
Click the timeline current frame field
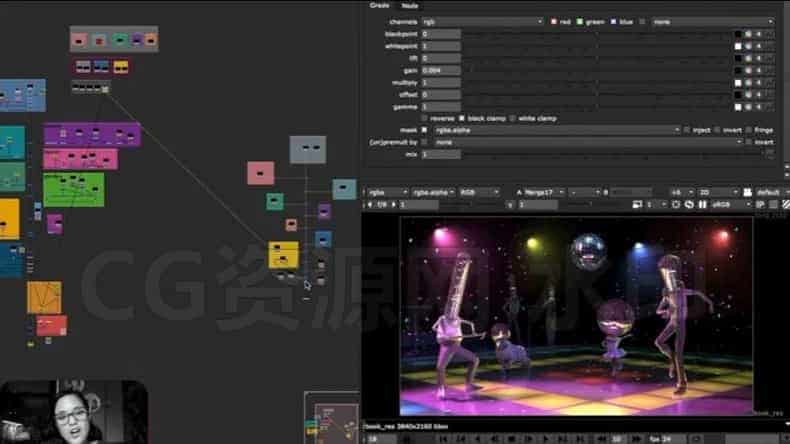point(381,439)
